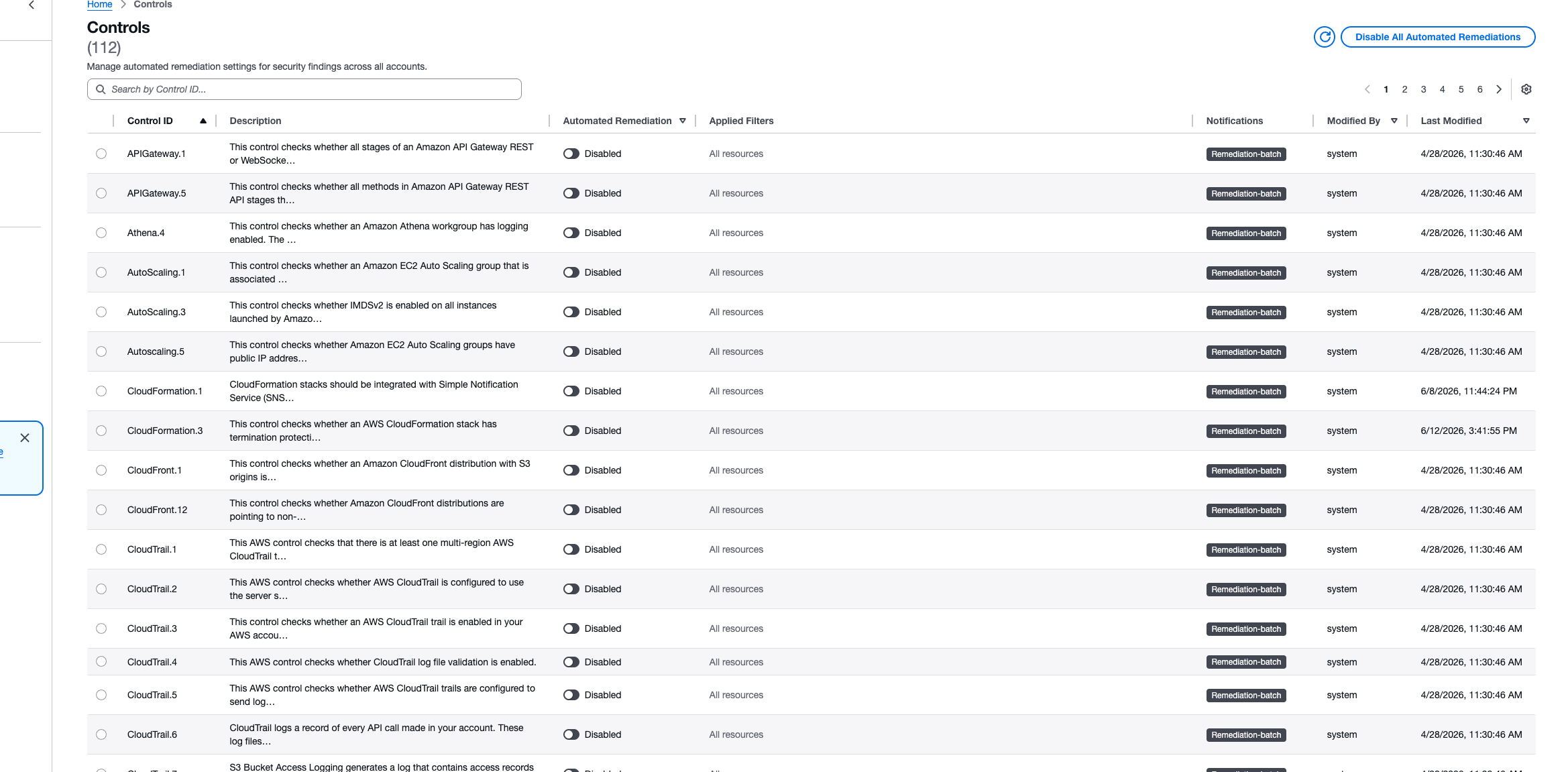Image resolution: width=1568 pixels, height=772 pixels.
Task: Go to previous page of controls
Action: 1367,89
